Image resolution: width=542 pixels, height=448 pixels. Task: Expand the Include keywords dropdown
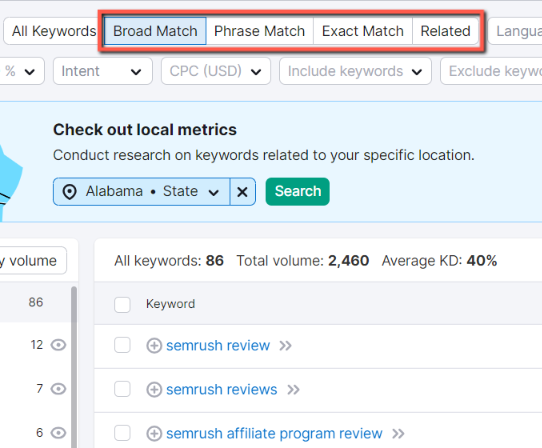point(355,71)
